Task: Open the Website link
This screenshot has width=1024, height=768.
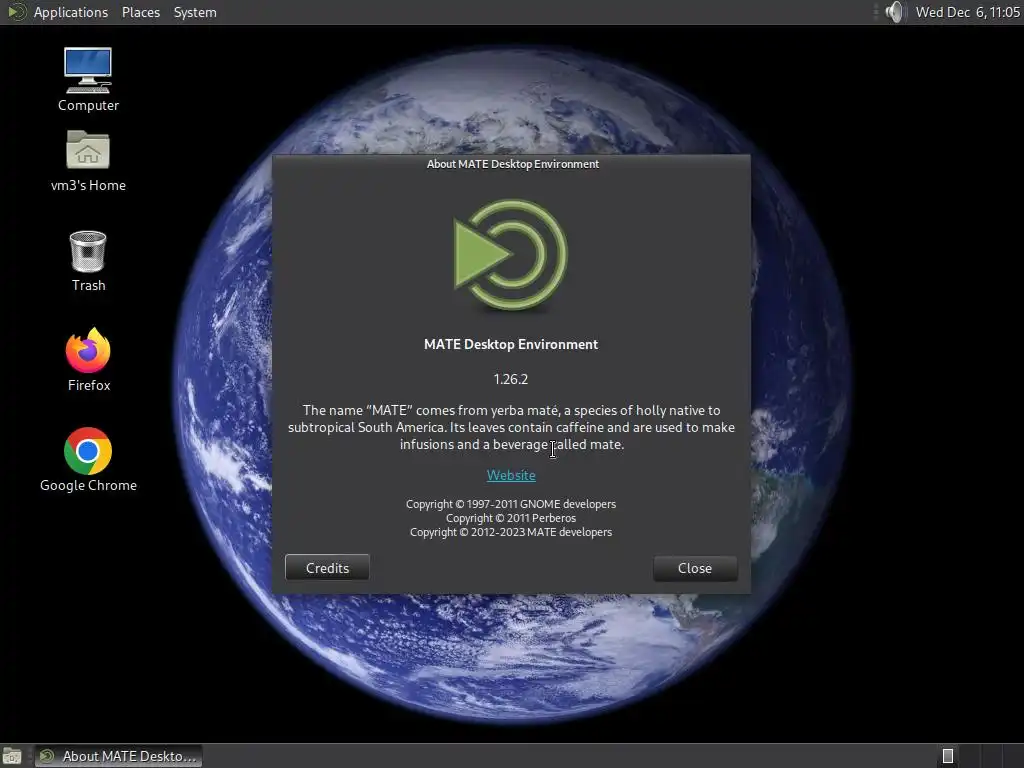Action: point(511,475)
